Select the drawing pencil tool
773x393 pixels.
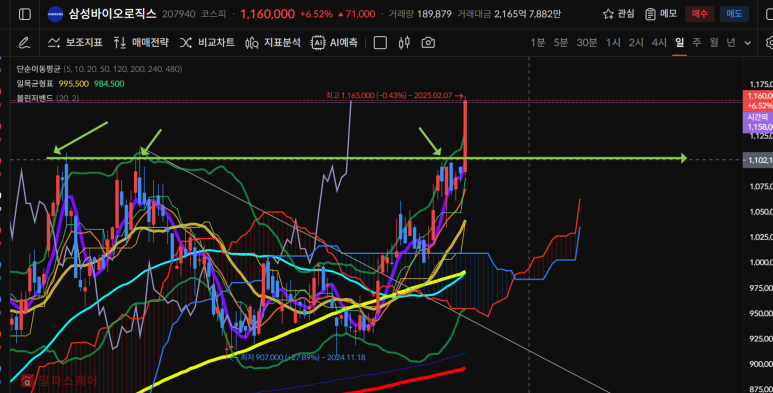pos(24,43)
